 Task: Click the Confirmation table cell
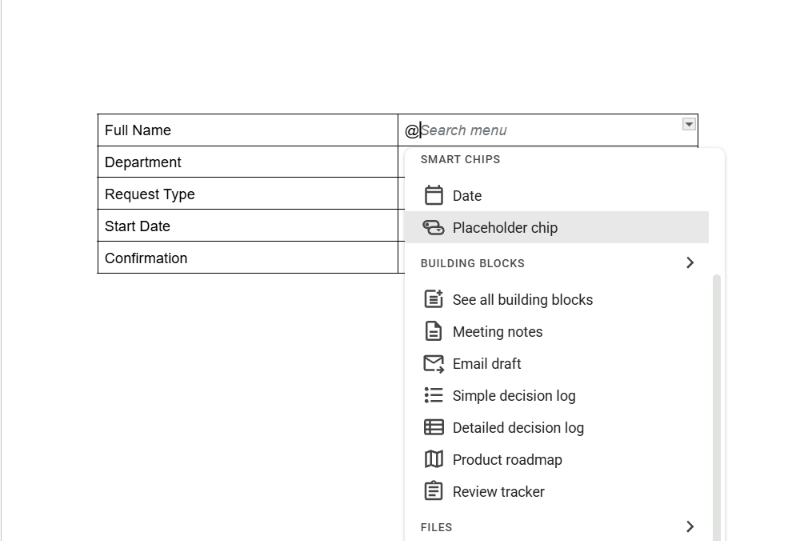pyautogui.click(x=248, y=258)
